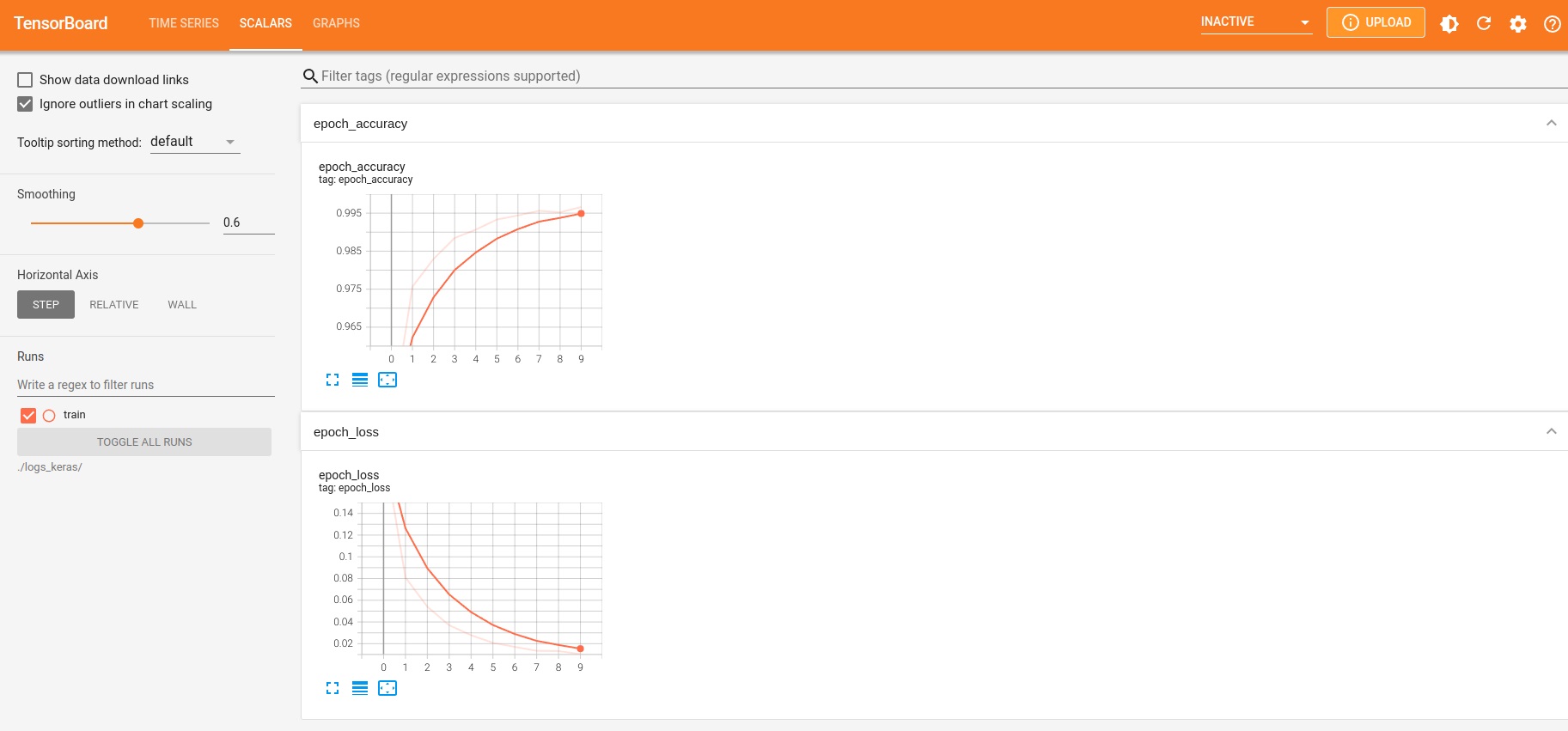Screen dimensions: 1568x731
Task: Collapse the epoch_loss section
Action: [1551, 431]
